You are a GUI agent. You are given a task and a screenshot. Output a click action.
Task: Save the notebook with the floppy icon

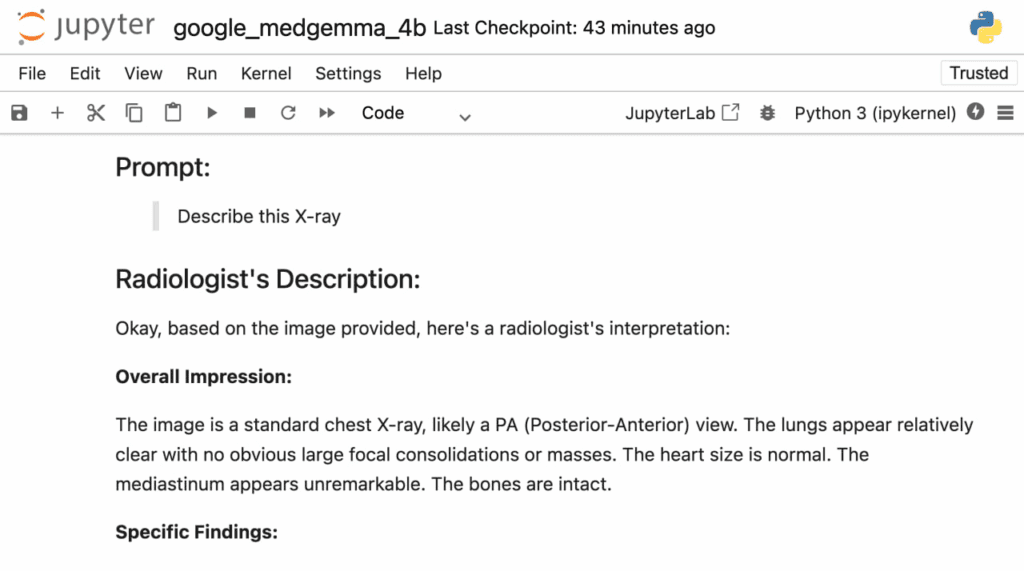coord(19,113)
